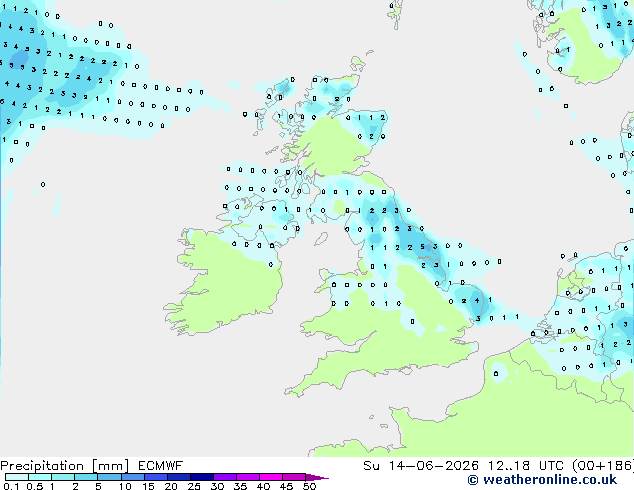This screenshot has height=490, width=634.
Task: Select the 20–25 mm legend swatch
Action: [x=178, y=477]
